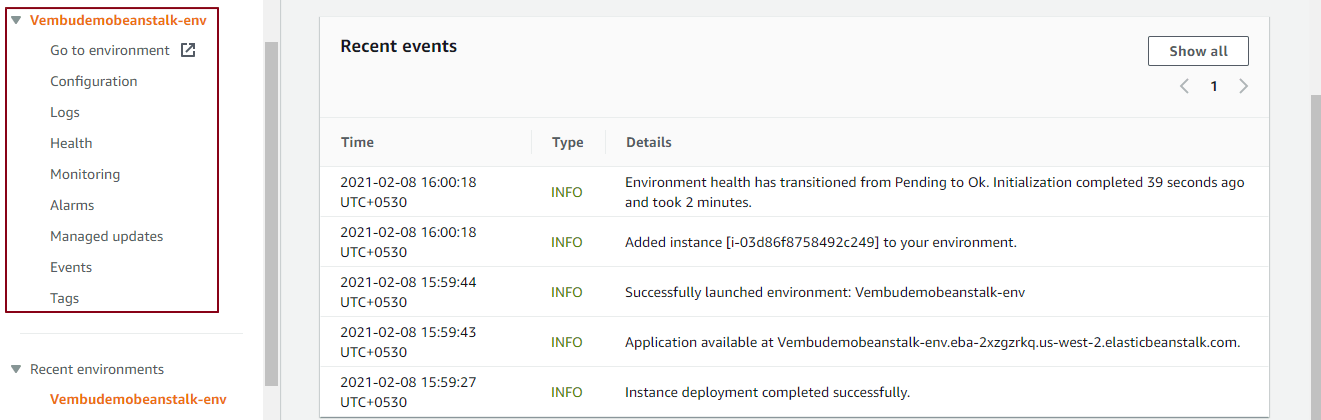Open Managed updates
The width and height of the screenshot is (1321, 420).
click(x=106, y=236)
